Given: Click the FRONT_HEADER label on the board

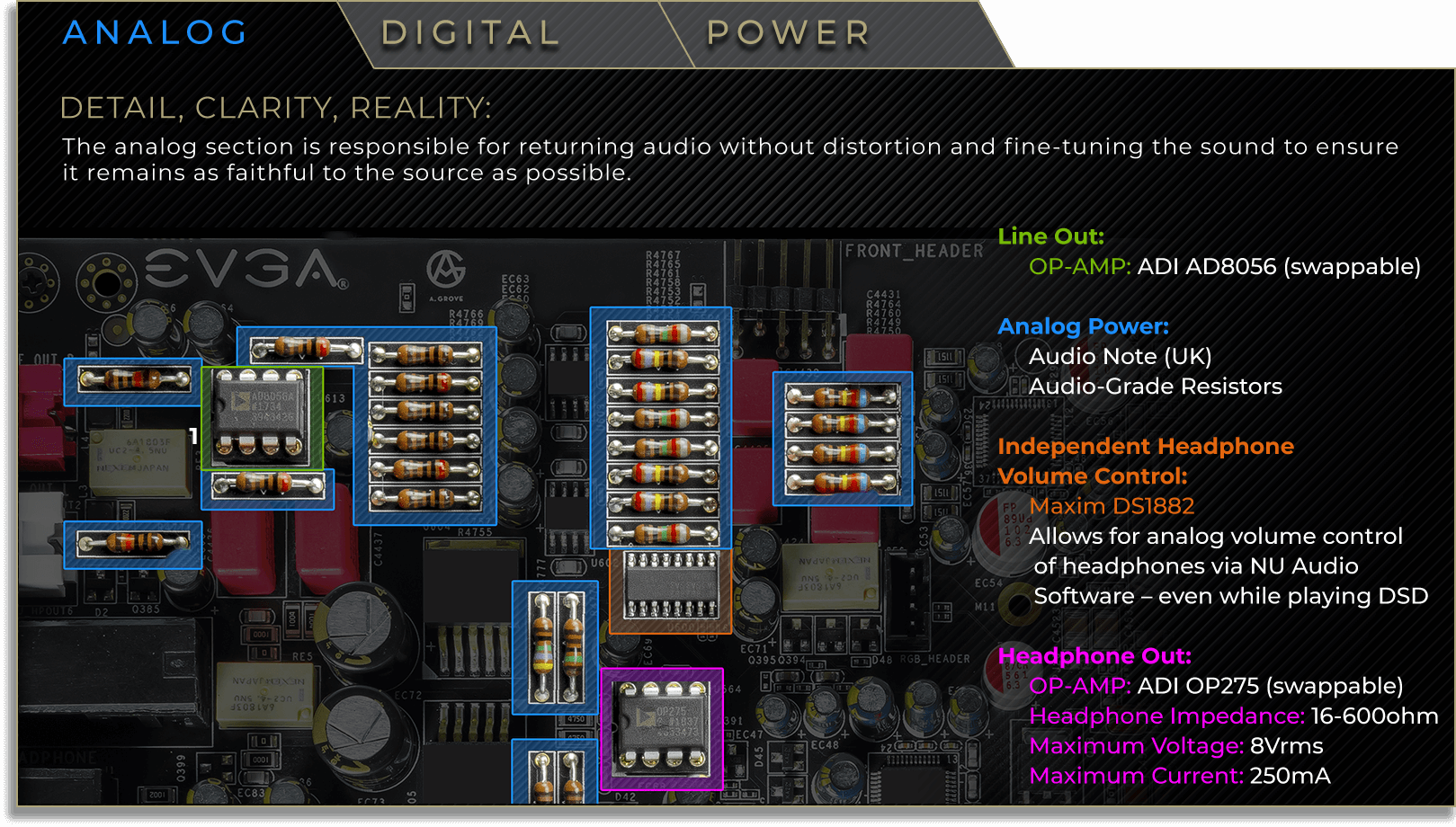Looking at the screenshot, I should pyautogui.click(x=914, y=251).
